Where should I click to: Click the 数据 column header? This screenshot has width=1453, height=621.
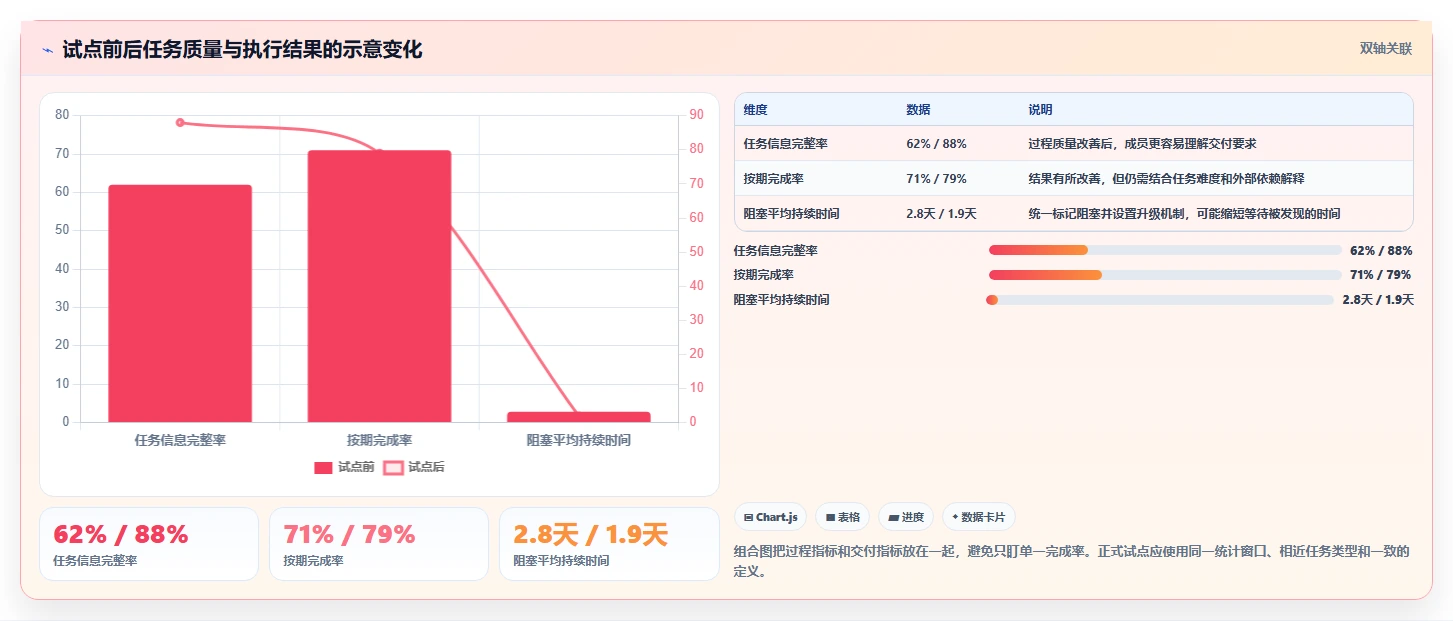point(918,110)
